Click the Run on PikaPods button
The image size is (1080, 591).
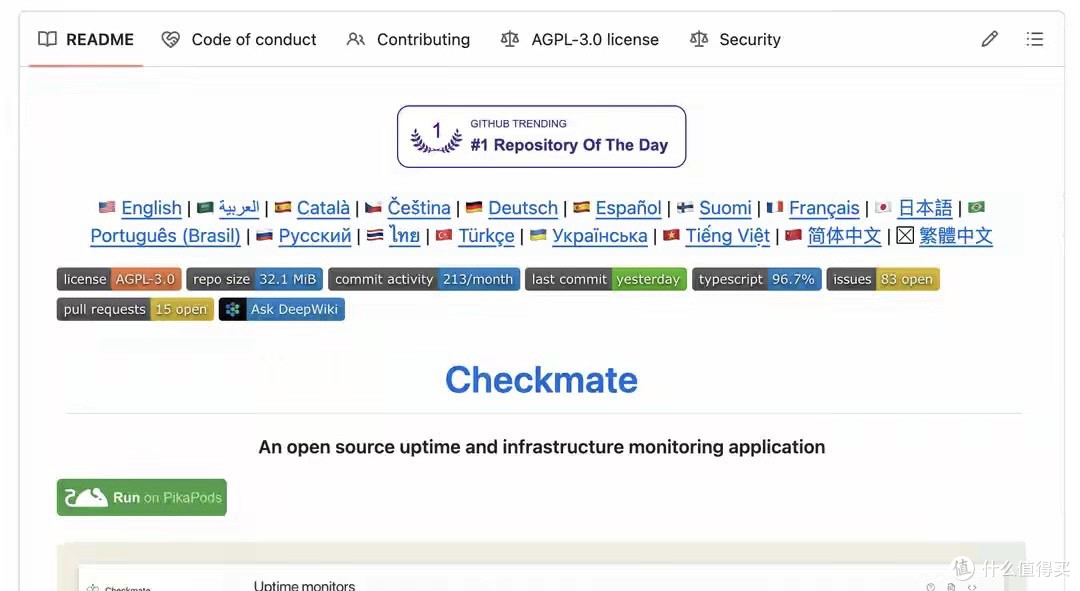[x=141, y=497]
